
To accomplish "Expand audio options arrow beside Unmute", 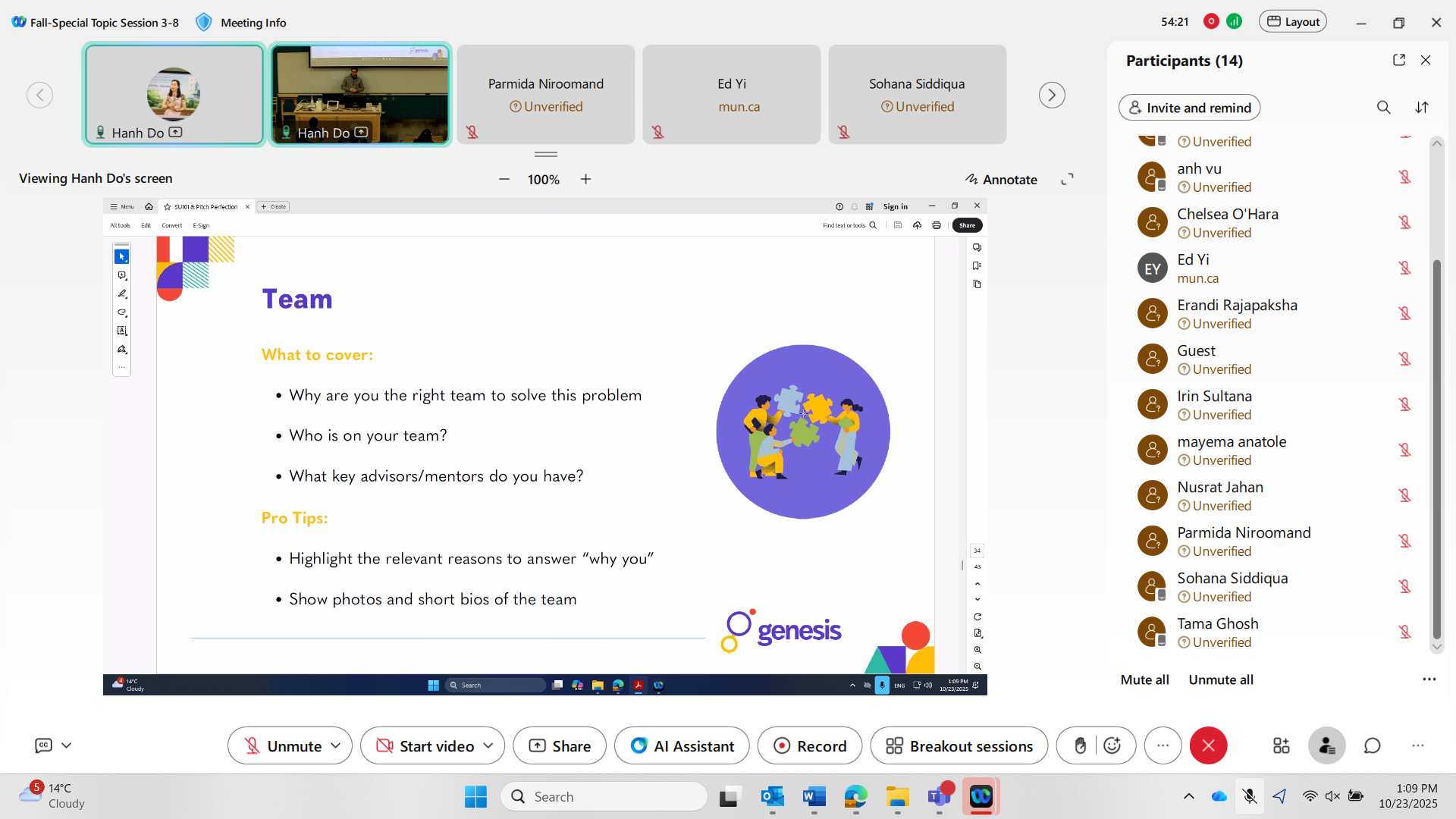I will pyautogui.click(x=336, y=746).
